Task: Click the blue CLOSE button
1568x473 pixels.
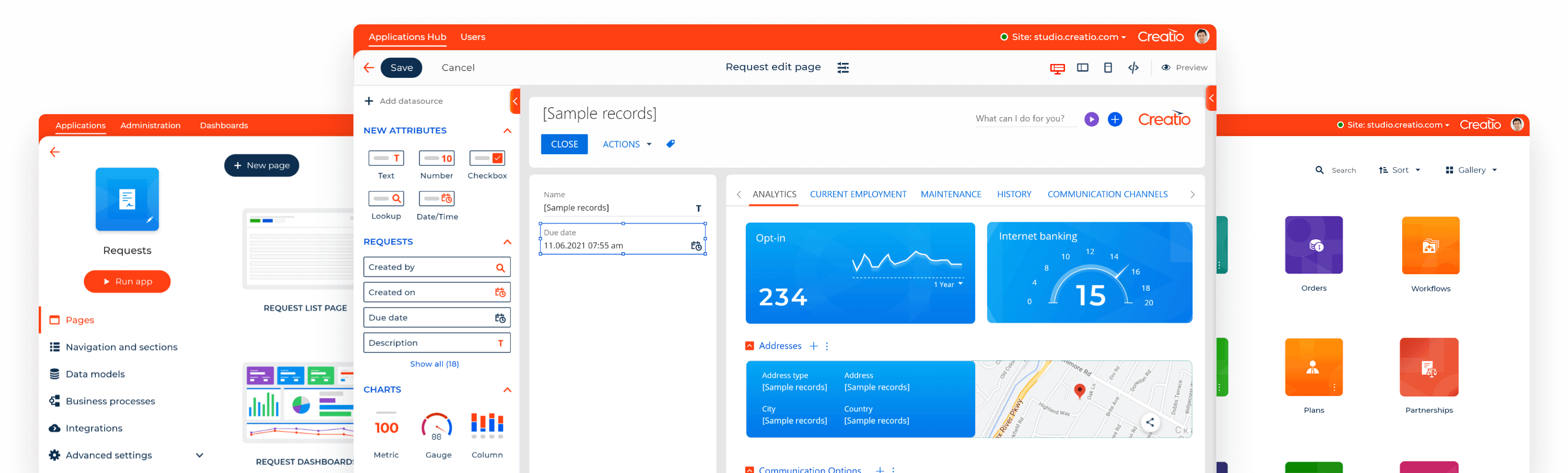Action: (x=564, y=144)
